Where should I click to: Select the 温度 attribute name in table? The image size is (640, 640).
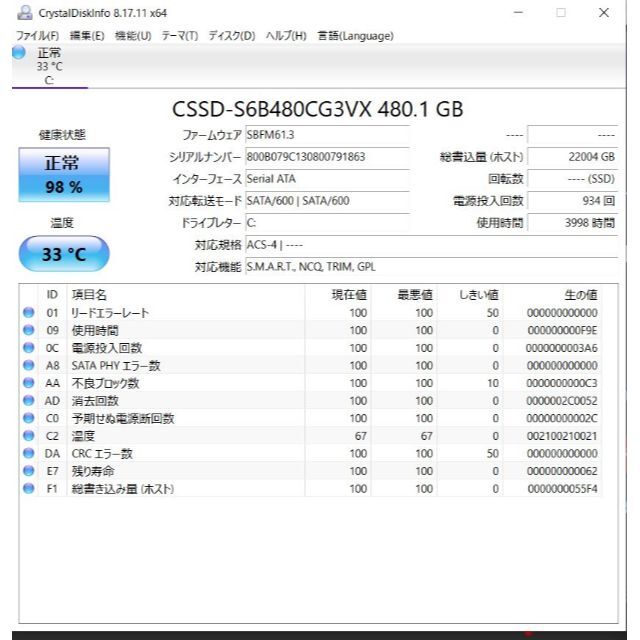click(x=83, y=436)
